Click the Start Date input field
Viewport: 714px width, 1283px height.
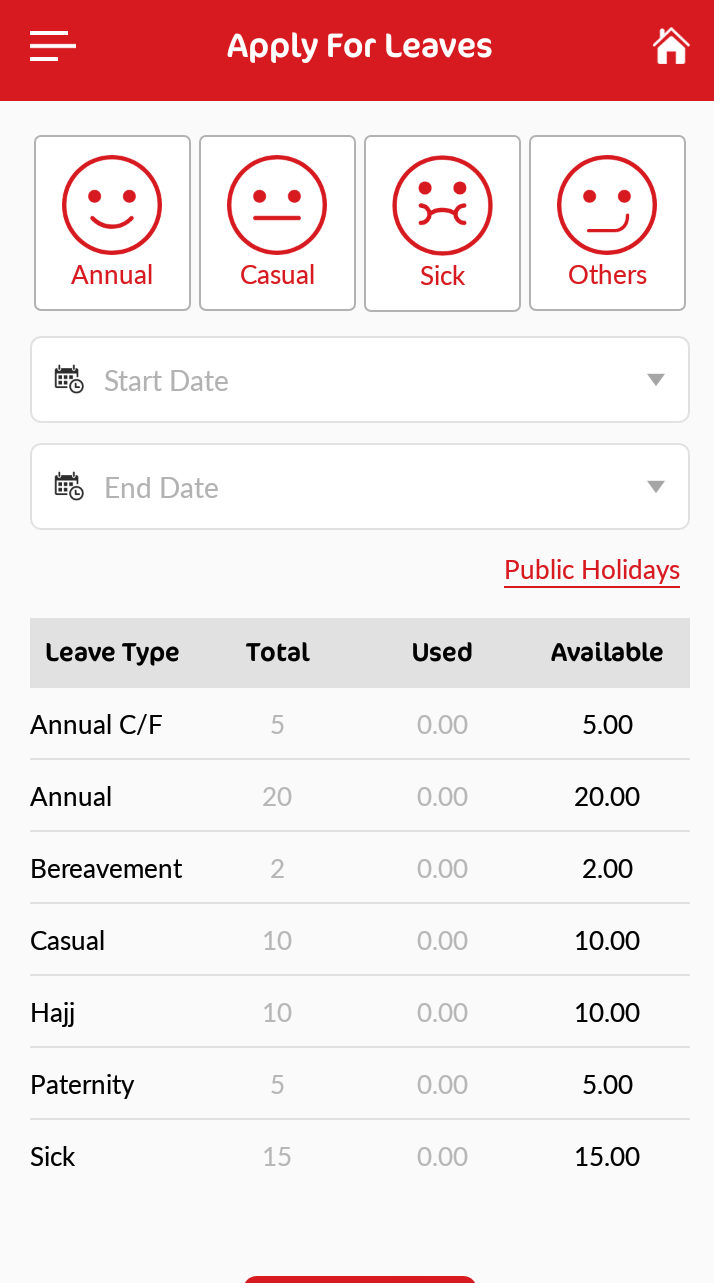pyautogui.click(x=360, y=380)
